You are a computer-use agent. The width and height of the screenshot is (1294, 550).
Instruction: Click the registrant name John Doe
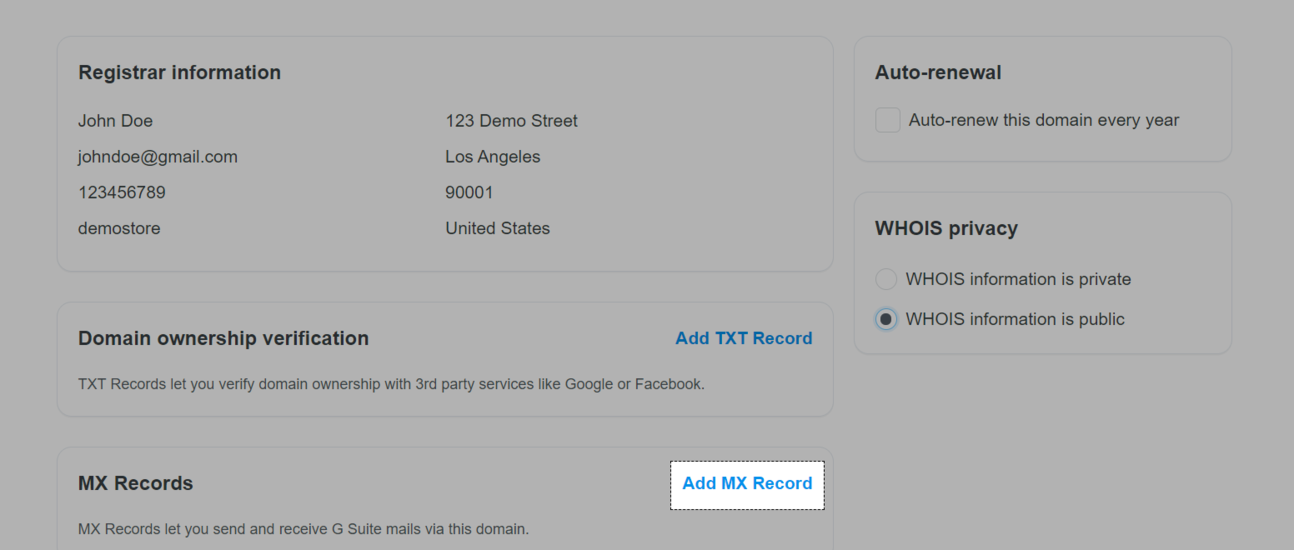pos(116,121)
